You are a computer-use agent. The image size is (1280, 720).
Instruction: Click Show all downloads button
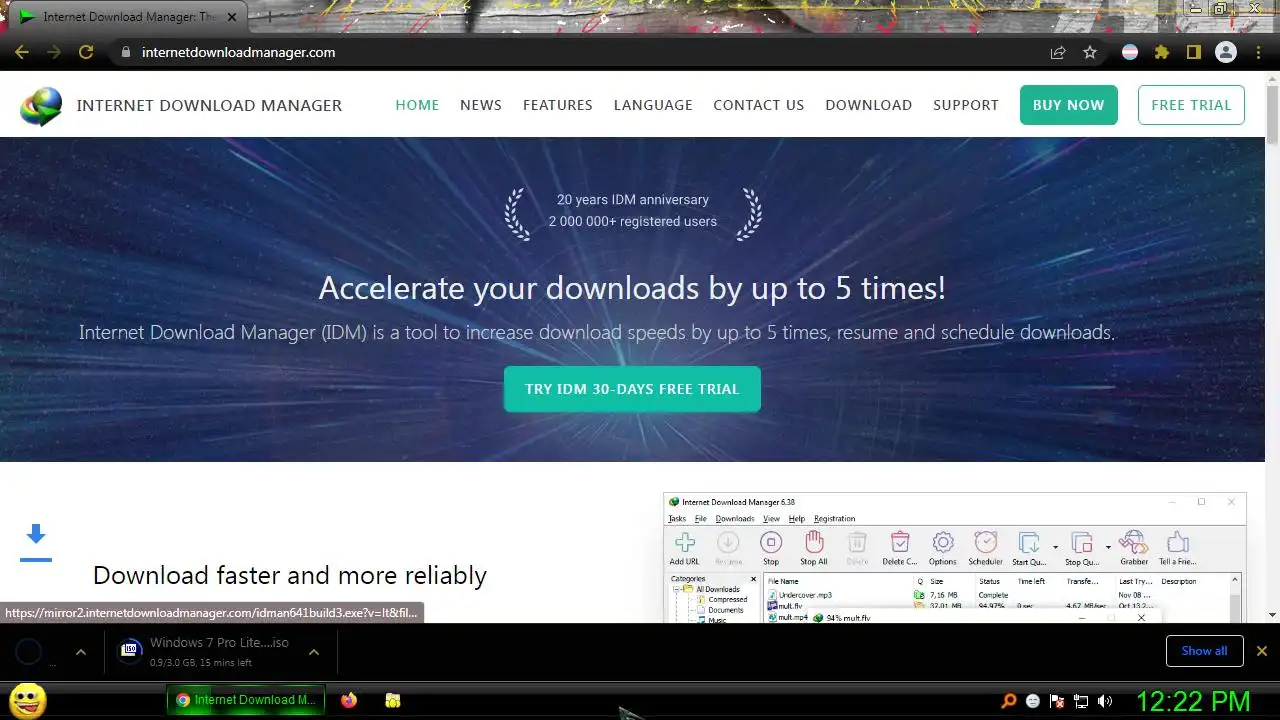click(x=1204, y=651)
